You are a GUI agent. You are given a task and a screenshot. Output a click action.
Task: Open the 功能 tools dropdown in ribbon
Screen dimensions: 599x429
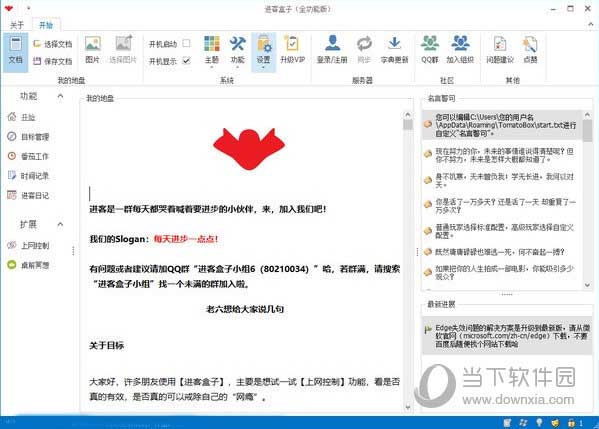click(x=237, y=52)
